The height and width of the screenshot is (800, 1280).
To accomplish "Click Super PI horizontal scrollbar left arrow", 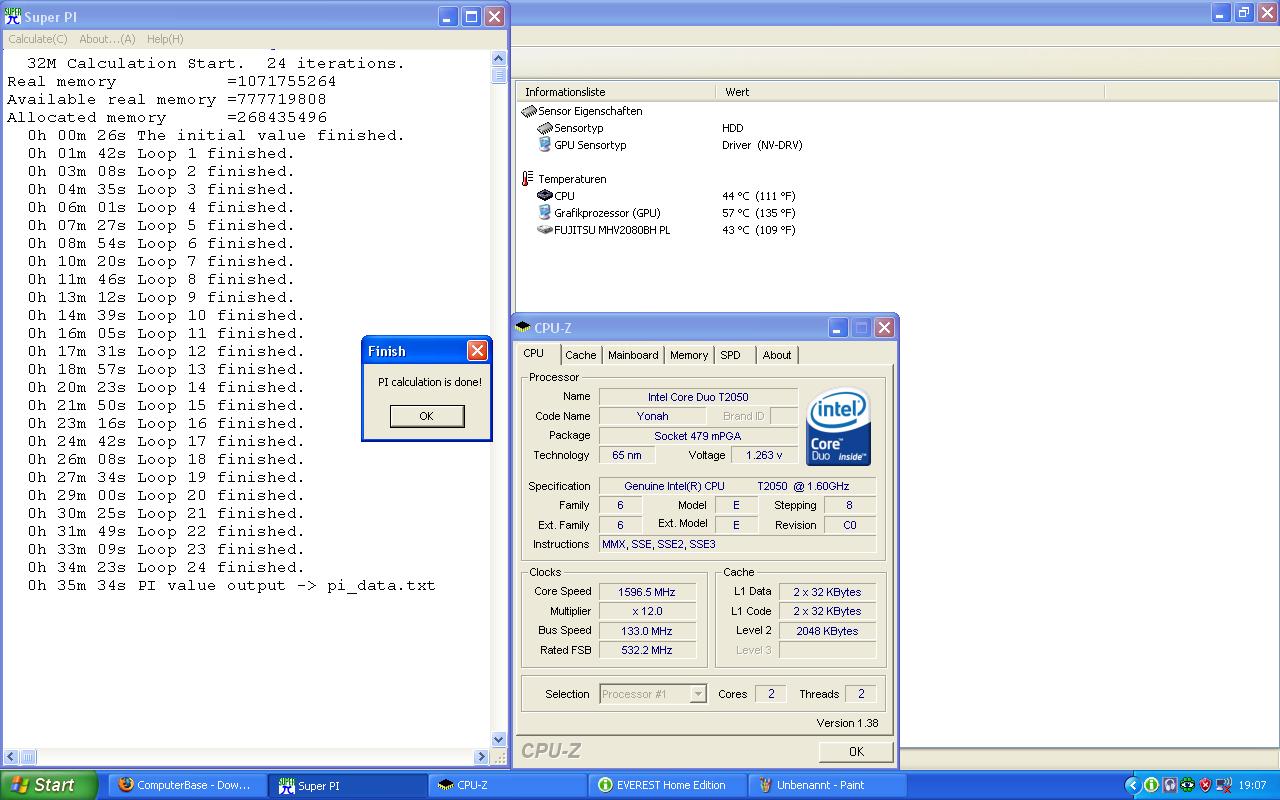I will [11, 757].
